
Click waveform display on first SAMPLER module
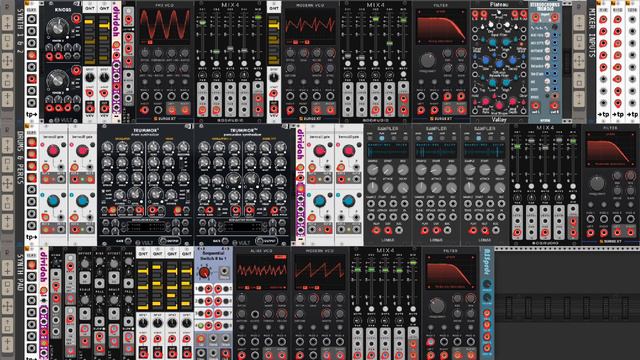(387, 150)
